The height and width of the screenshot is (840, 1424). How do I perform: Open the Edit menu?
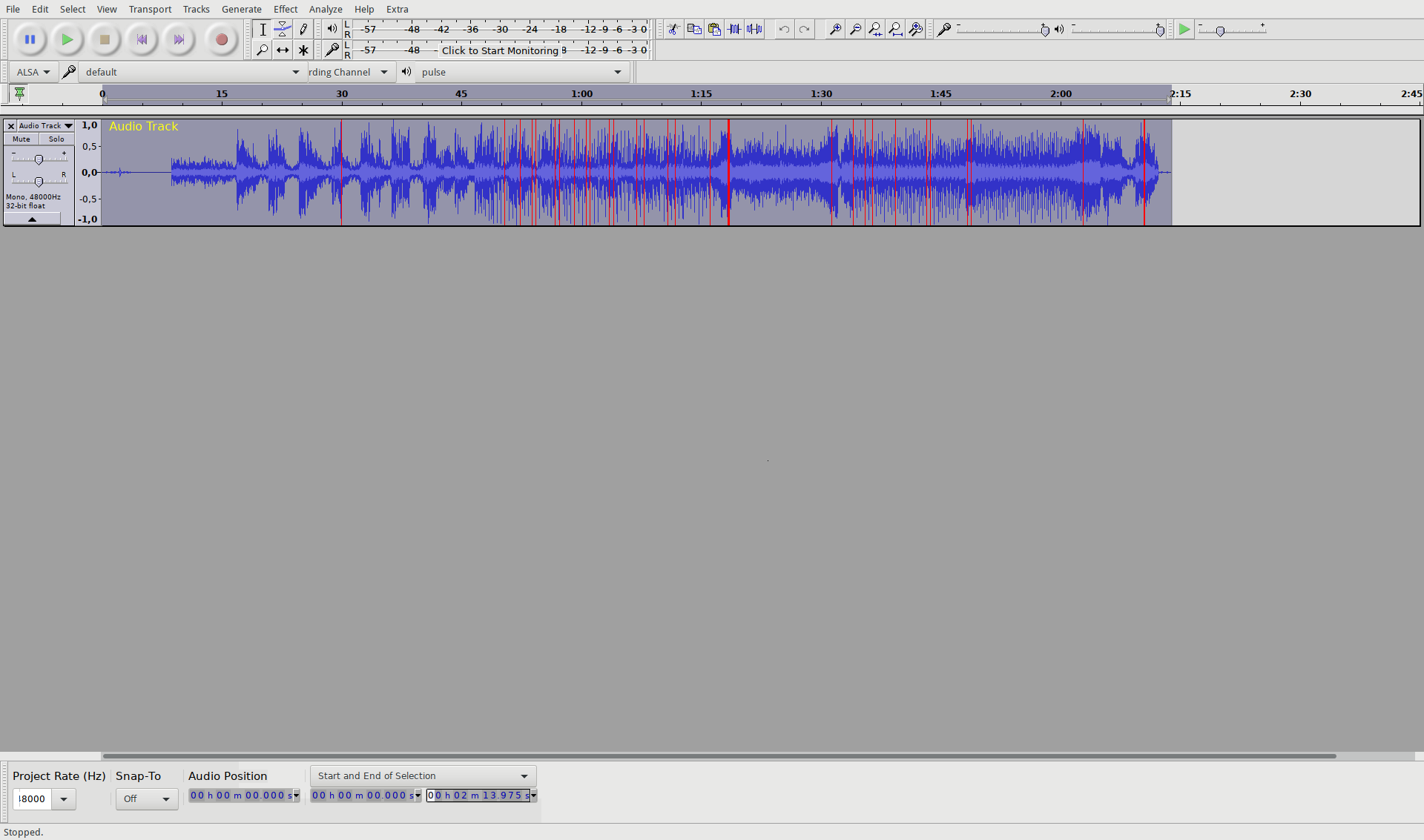(40, 9)
